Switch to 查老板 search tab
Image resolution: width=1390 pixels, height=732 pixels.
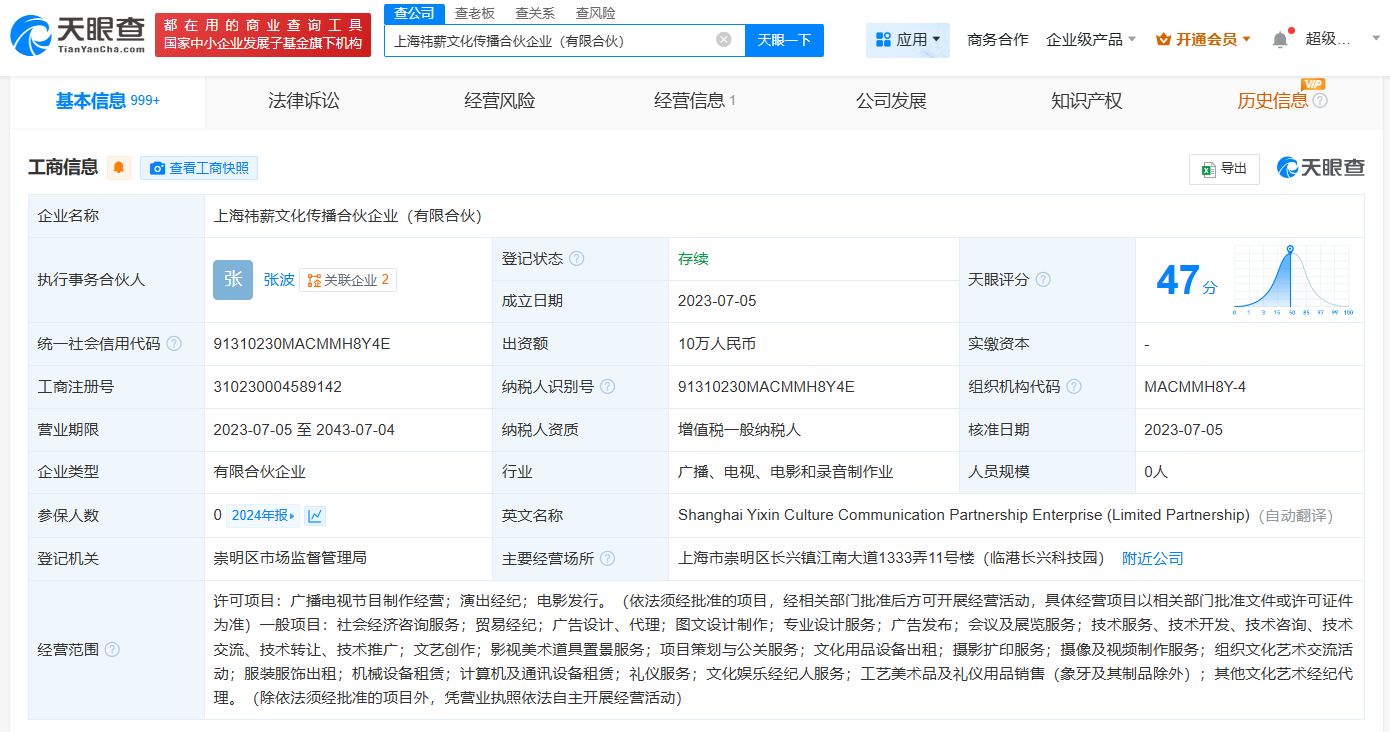pyautogui.click(x=475, y=13)
